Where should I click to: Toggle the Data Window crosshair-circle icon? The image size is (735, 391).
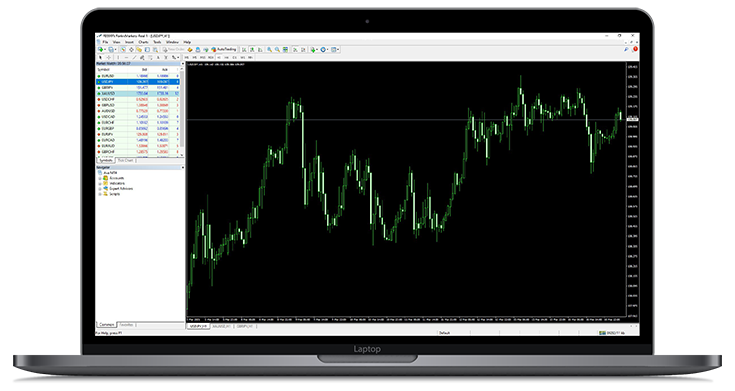pyautogui.click(x=131, y=49)
